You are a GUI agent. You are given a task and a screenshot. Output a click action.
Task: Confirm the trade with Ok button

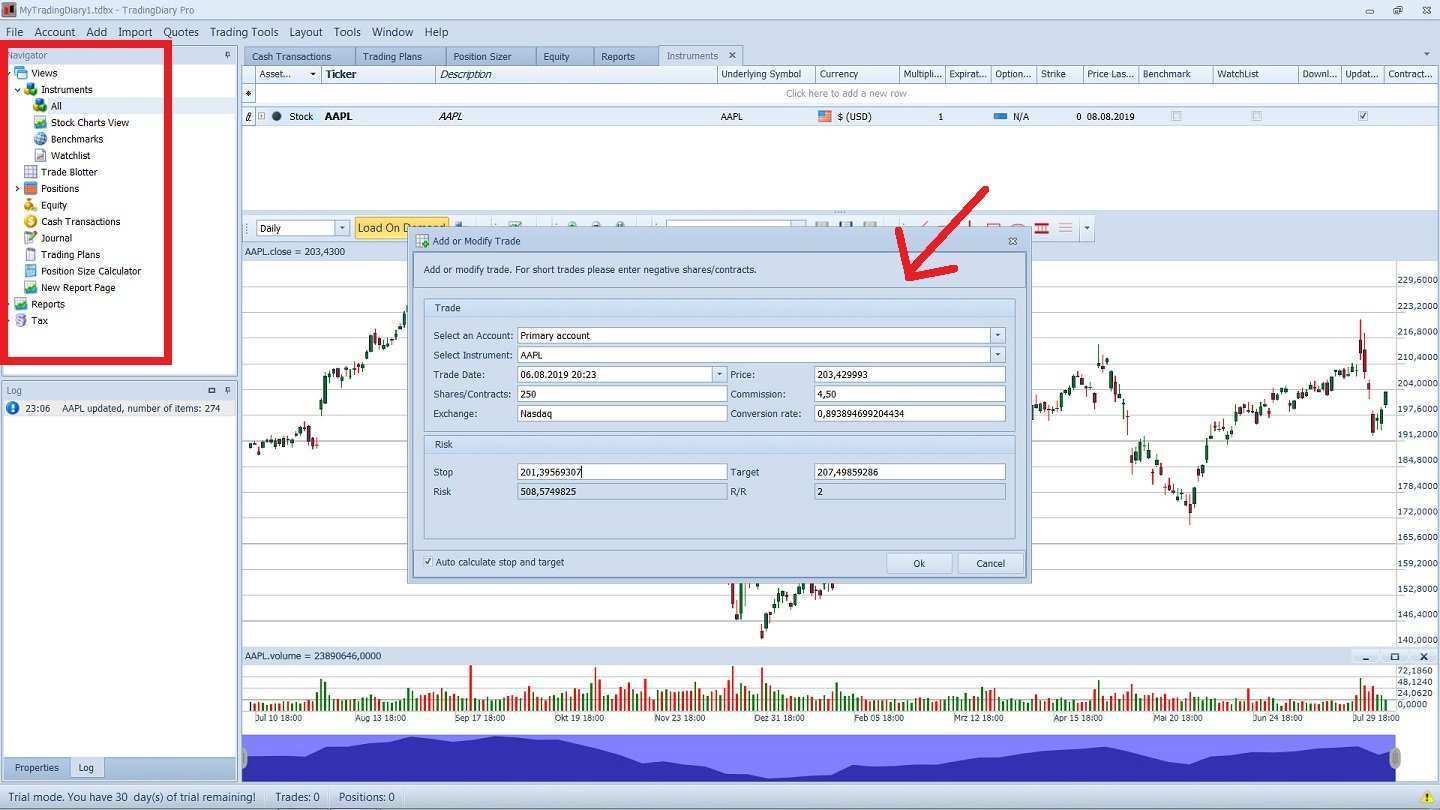[918, 563]
